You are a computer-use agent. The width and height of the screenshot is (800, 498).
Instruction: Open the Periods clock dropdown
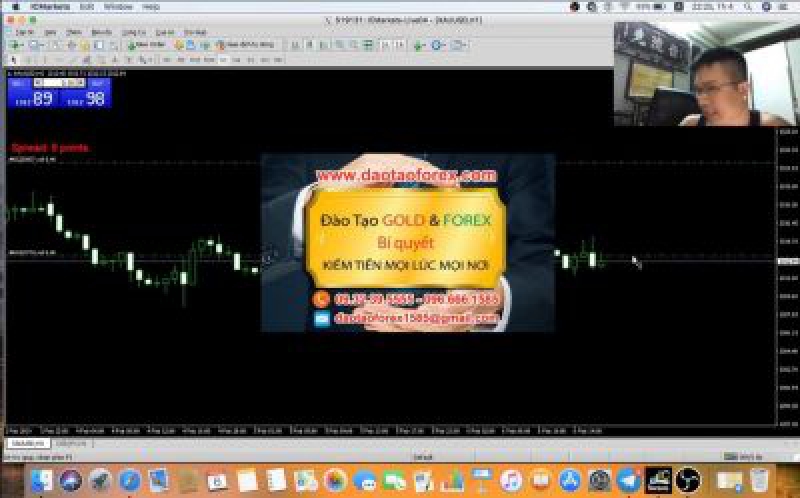pos(438,45)
